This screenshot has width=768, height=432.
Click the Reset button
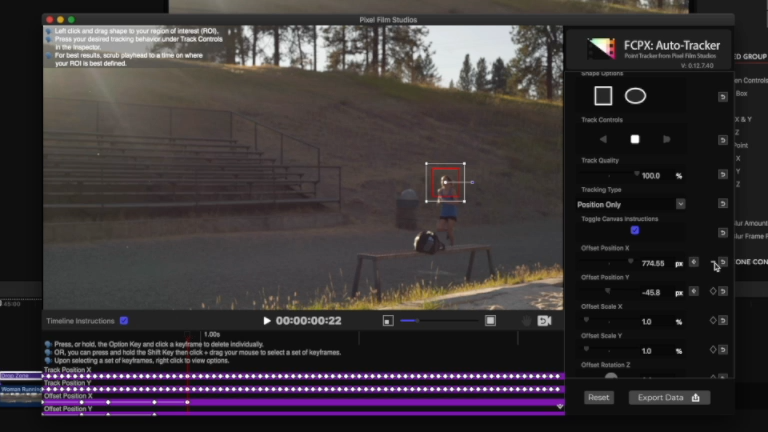(x=599, y=398)
